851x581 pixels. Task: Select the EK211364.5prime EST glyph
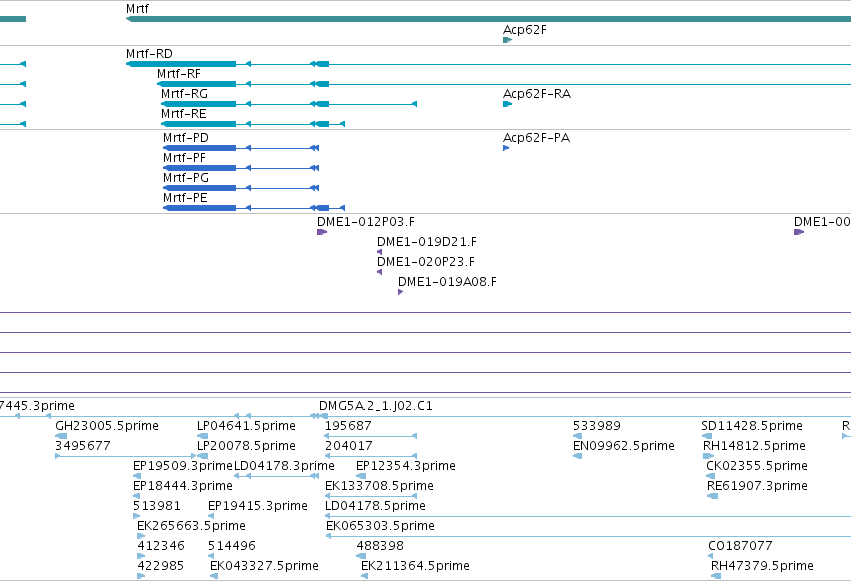point(364,576)
